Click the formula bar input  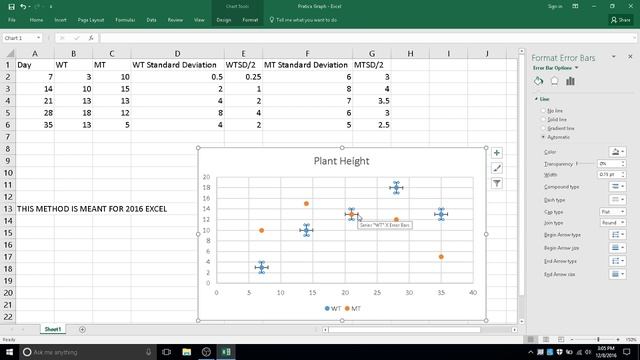(x=367, y=38)
